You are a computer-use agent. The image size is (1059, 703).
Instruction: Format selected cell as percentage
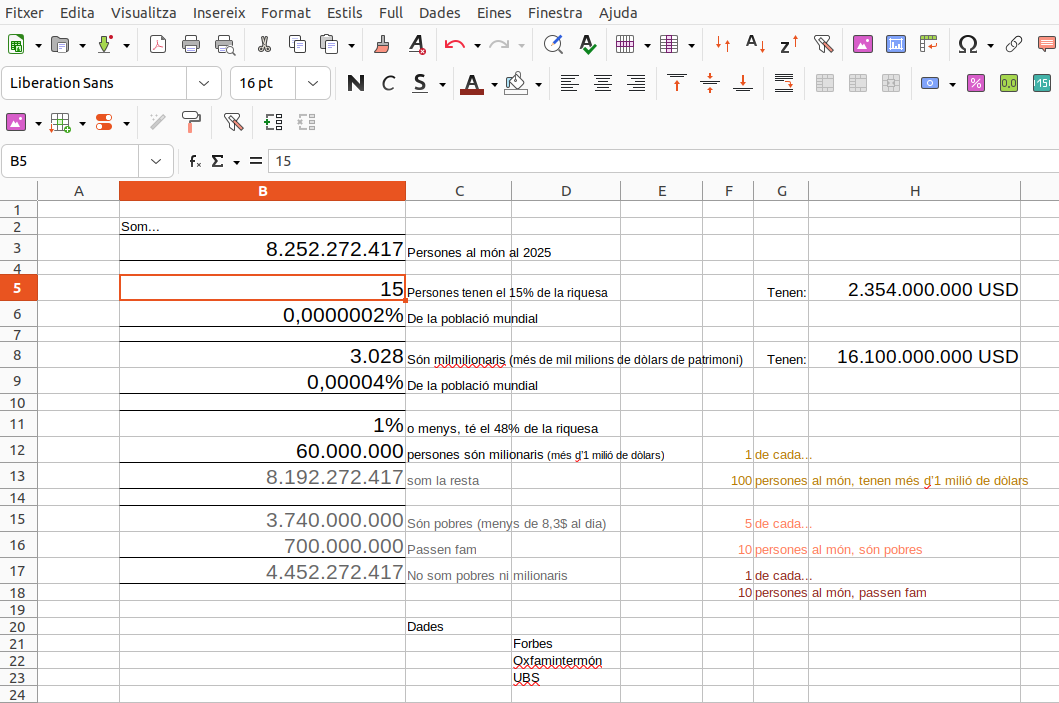click(975, 84)
